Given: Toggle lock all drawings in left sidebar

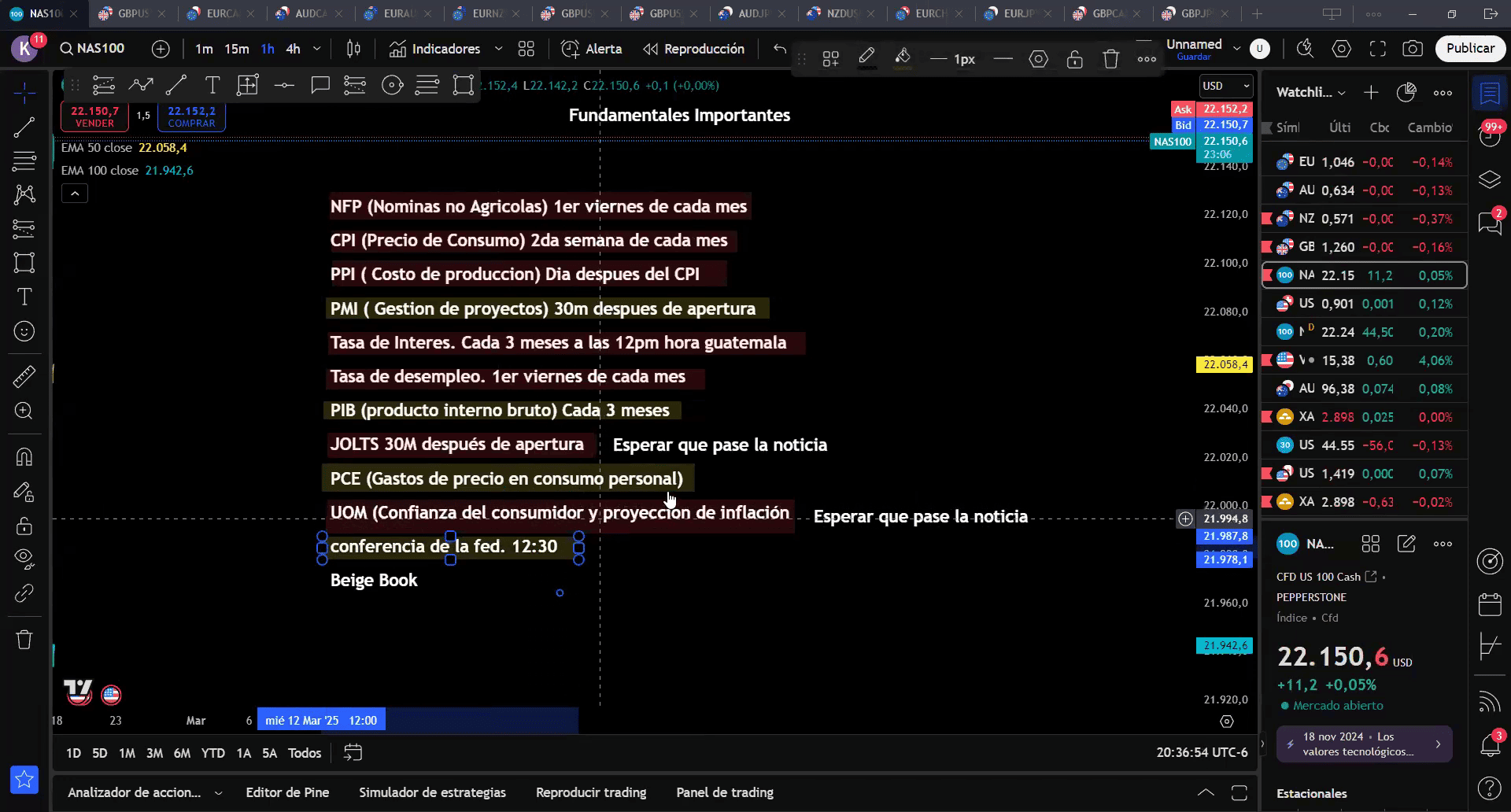Looking at the screenshot, I should (24, 526).
